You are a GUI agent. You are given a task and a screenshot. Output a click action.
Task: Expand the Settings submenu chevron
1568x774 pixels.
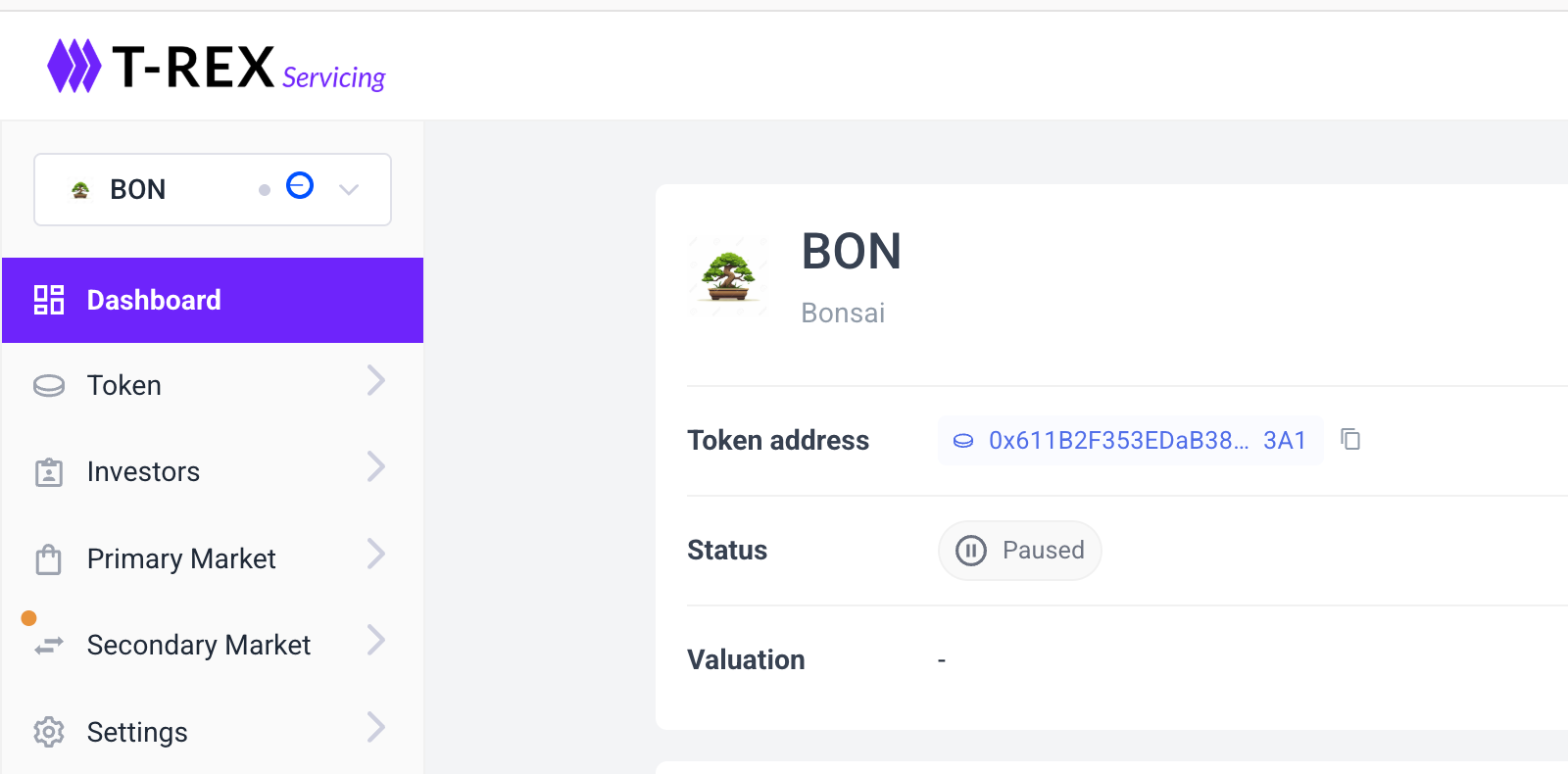[x=376, y=728]
